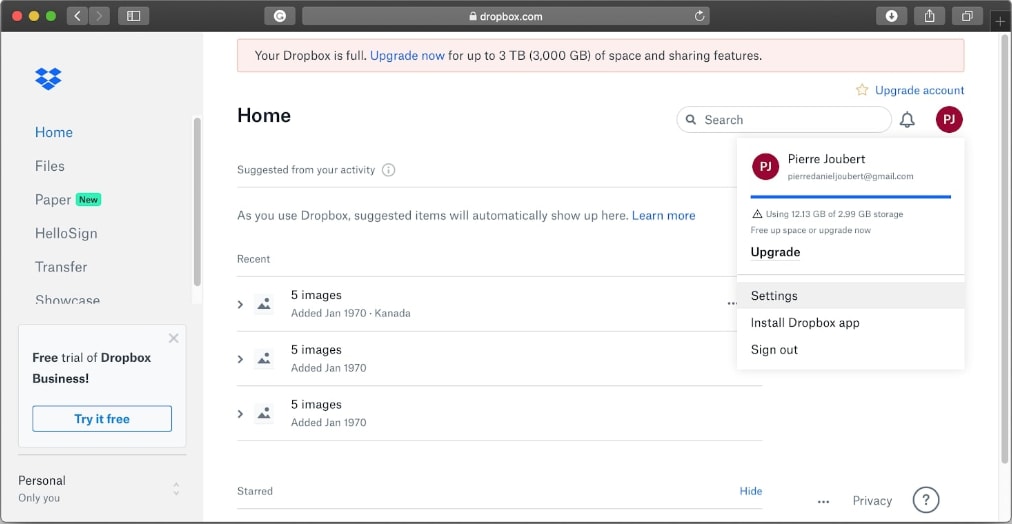Click the Safari downloads icon
The height and width of the screenshot is (524, 1012).
(x=891, y=16)
